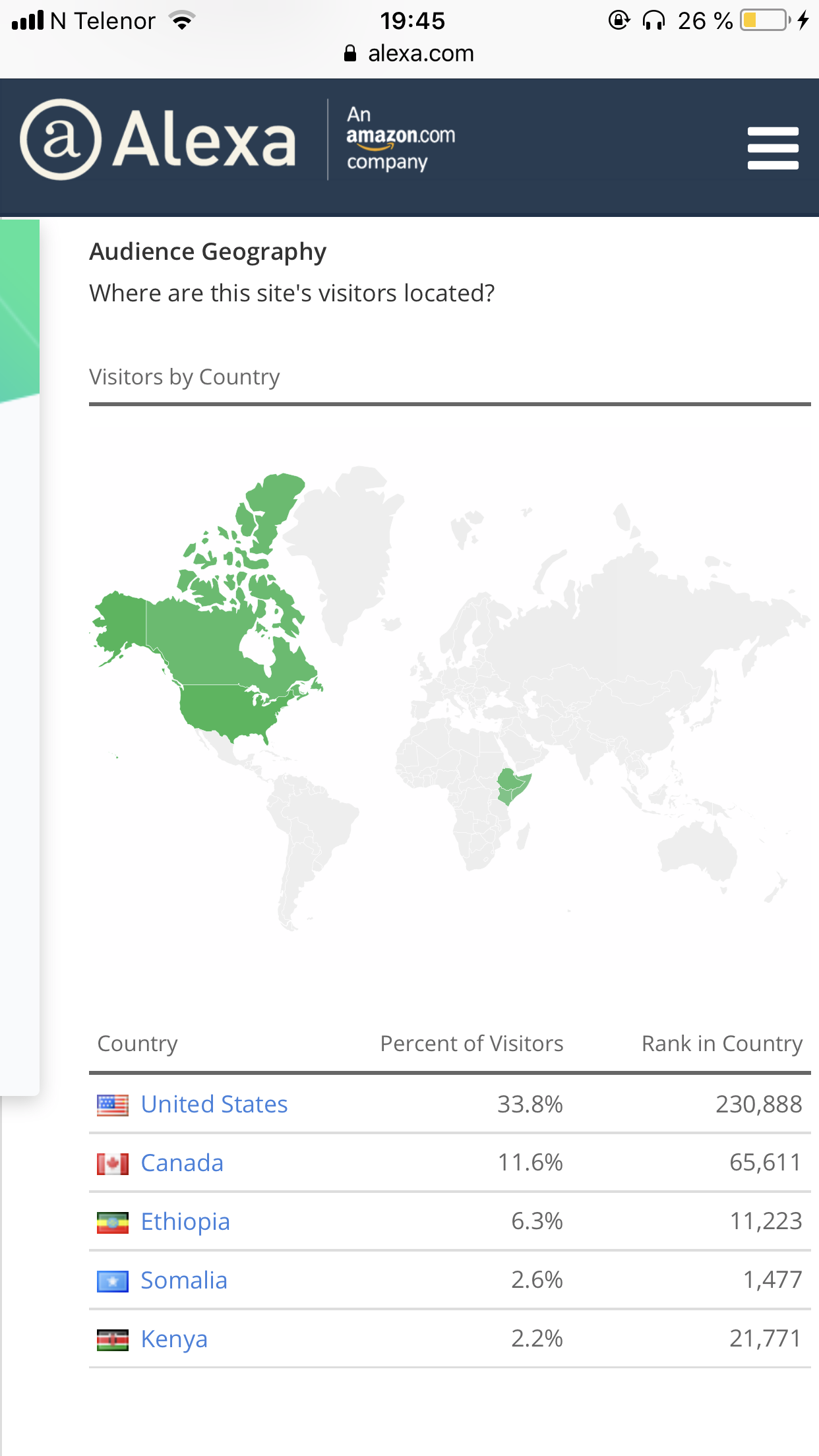The height and width of the screenshot is (1456, 819).
Task: Open the Somalia country link
Action: coord(184,1281)
